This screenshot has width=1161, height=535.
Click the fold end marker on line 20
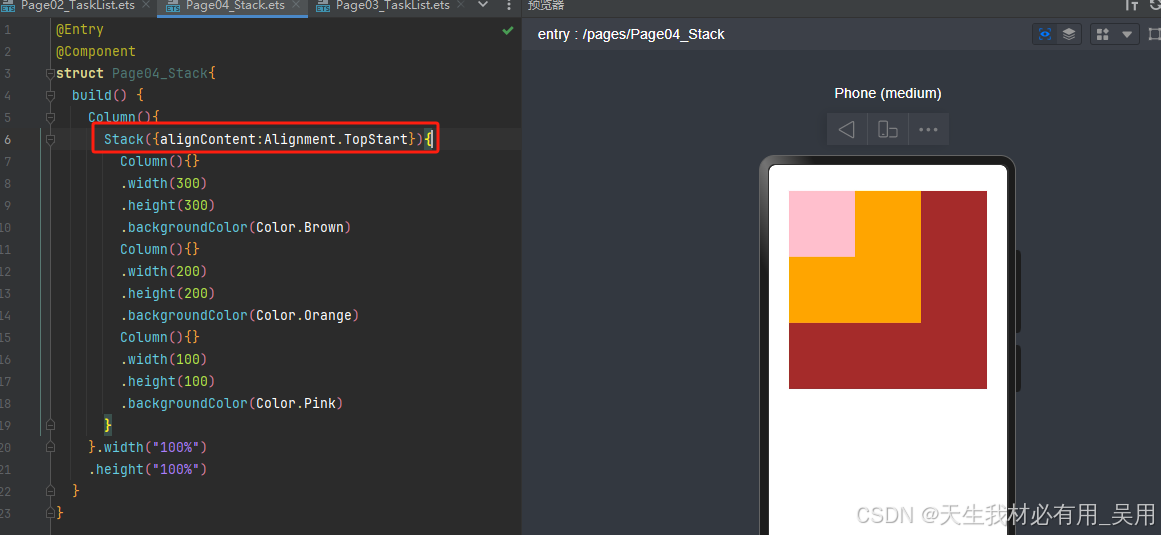(50, 447)
